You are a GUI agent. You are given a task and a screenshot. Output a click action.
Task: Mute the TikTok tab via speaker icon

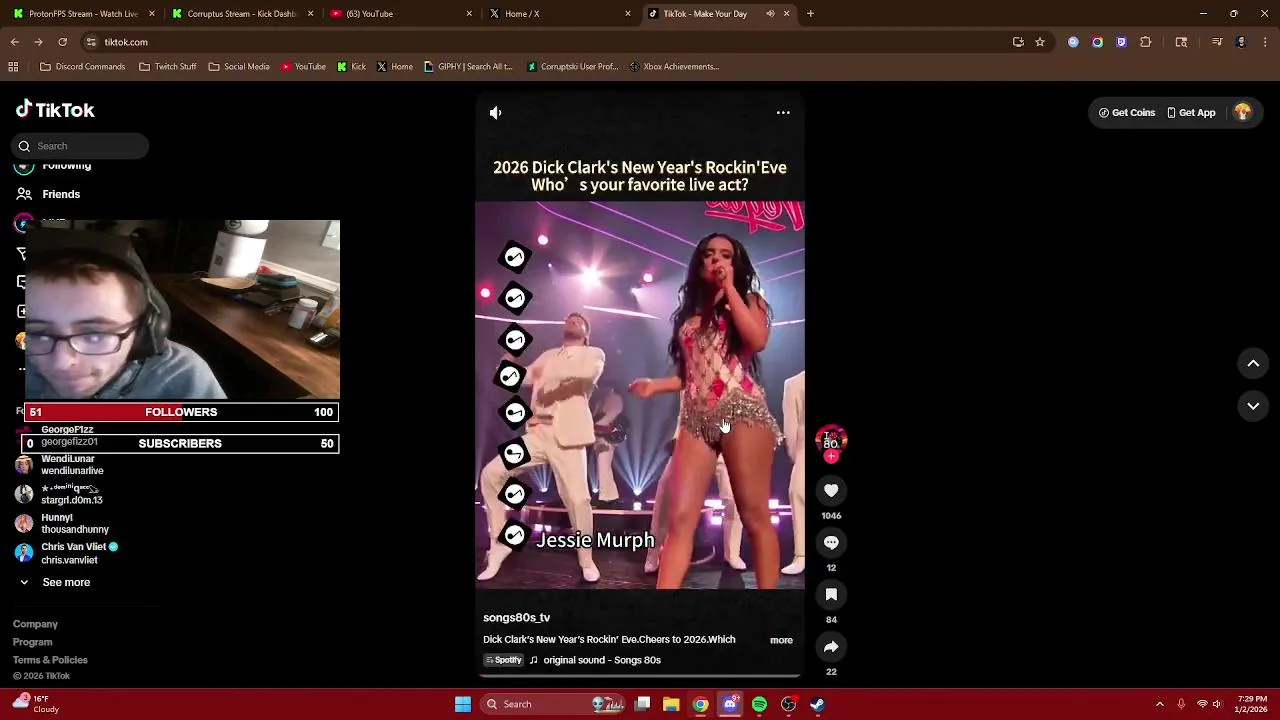click(770, 14)
